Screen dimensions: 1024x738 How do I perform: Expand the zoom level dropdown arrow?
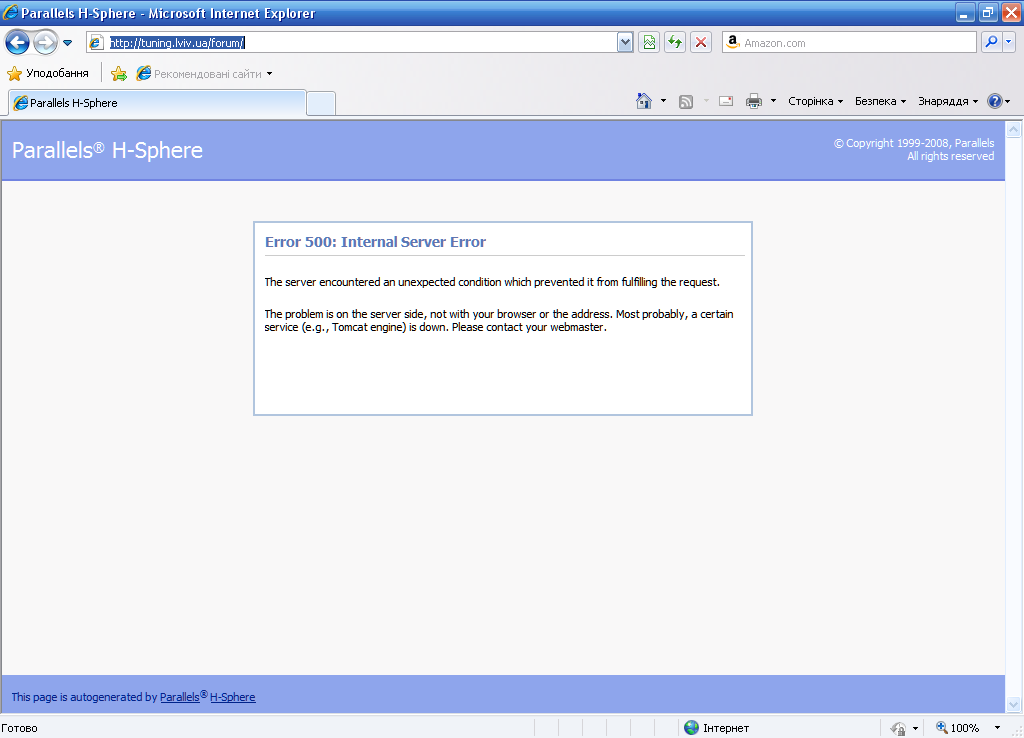[997, 728]
